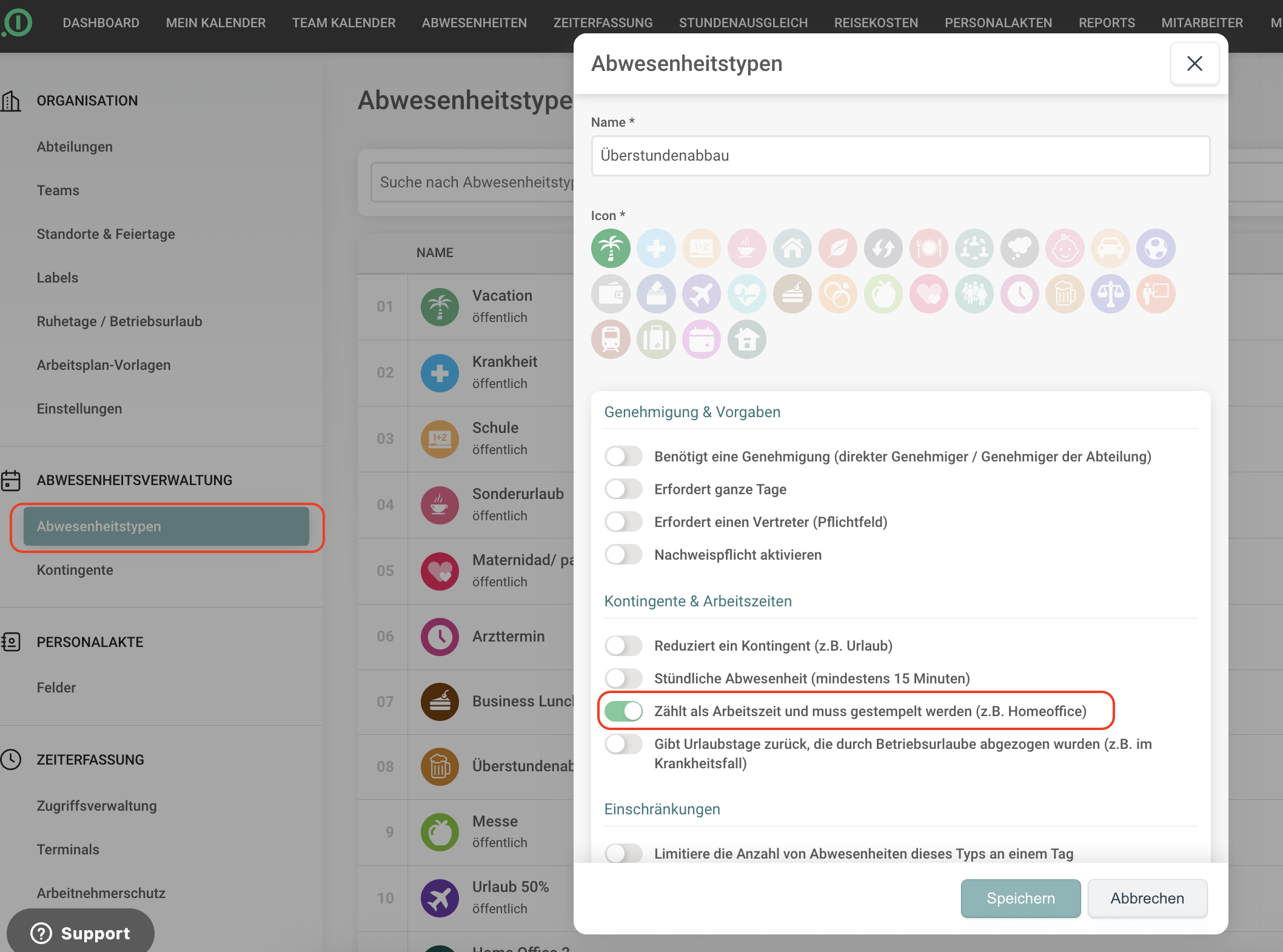
Task: Enable the 'Nachweispflicht aktivieren' switch
Action: click(623, 555)
